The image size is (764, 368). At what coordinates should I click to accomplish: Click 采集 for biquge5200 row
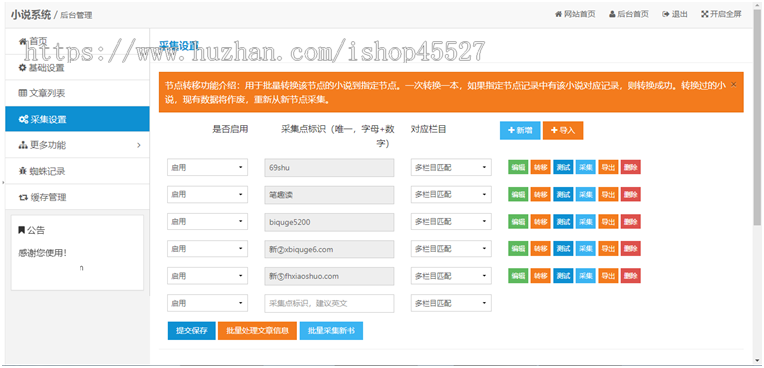pos(586,222)
